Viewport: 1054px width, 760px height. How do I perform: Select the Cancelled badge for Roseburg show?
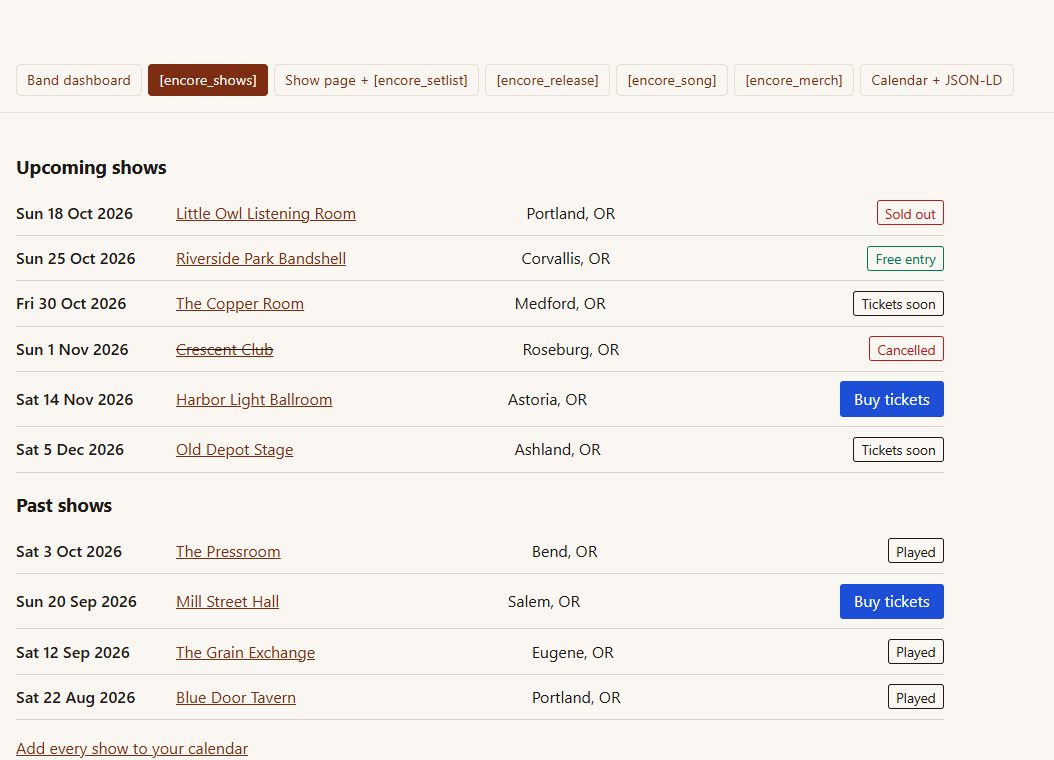click(x=906, y=349)
